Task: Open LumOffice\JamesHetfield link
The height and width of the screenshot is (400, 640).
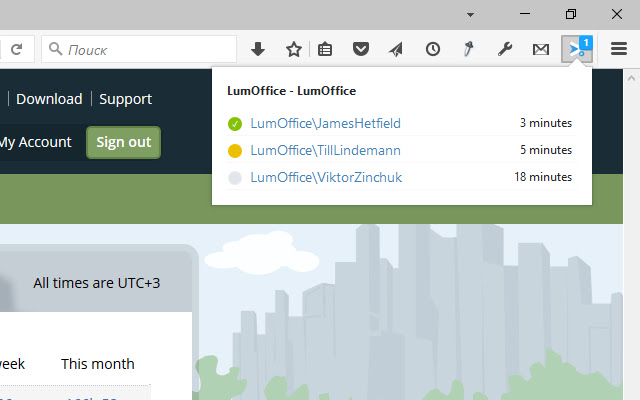Action: (x=325, y=123)
